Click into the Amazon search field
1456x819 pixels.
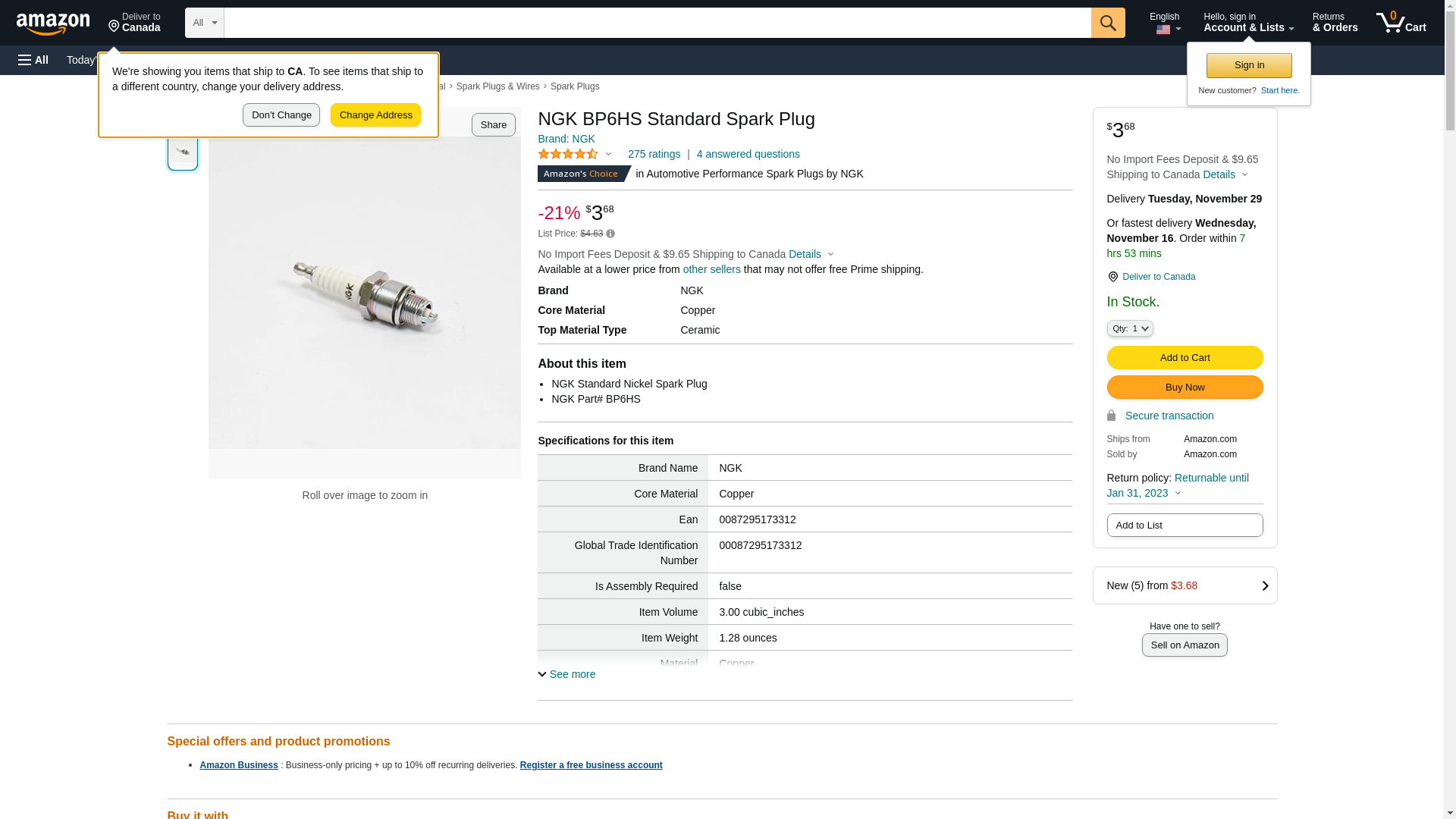(x=657, y=23)
